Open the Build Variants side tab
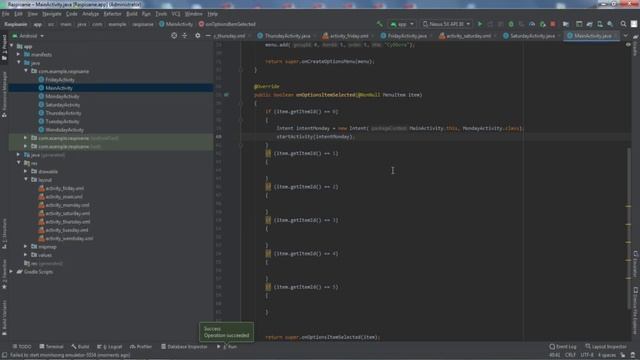This screenshot has height=360, width=640. pos(4,317)
